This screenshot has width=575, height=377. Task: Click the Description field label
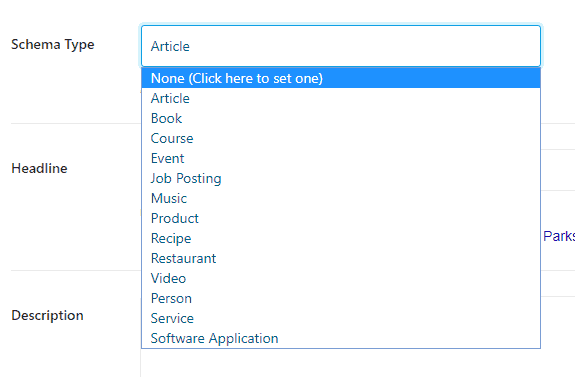47,315
